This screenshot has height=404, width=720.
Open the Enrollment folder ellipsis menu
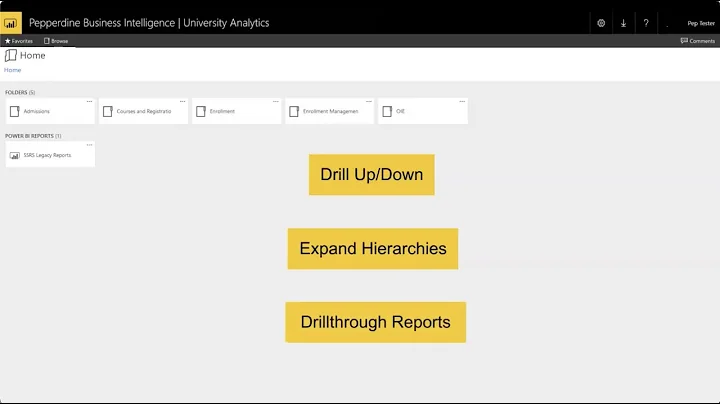(x=276, y=101)
